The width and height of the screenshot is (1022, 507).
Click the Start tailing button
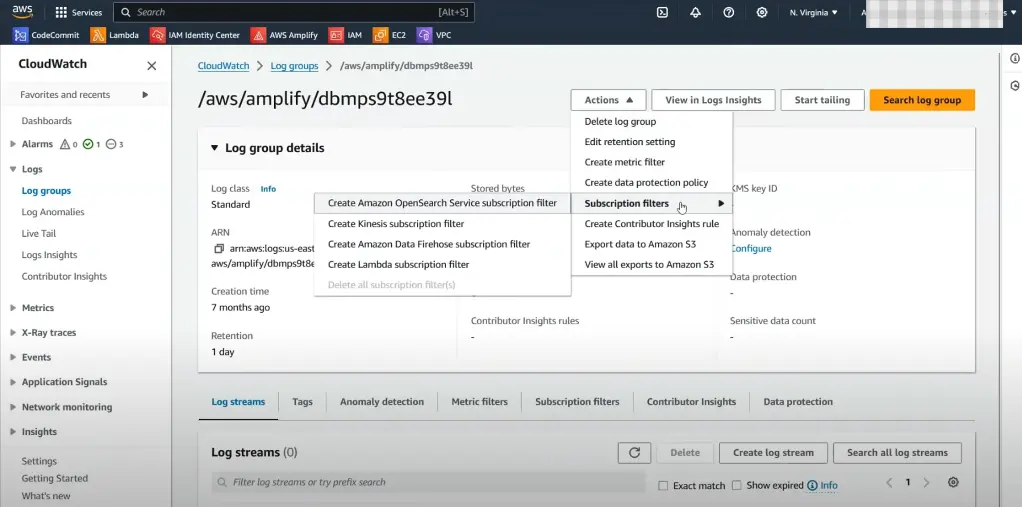tap(822, 100)
